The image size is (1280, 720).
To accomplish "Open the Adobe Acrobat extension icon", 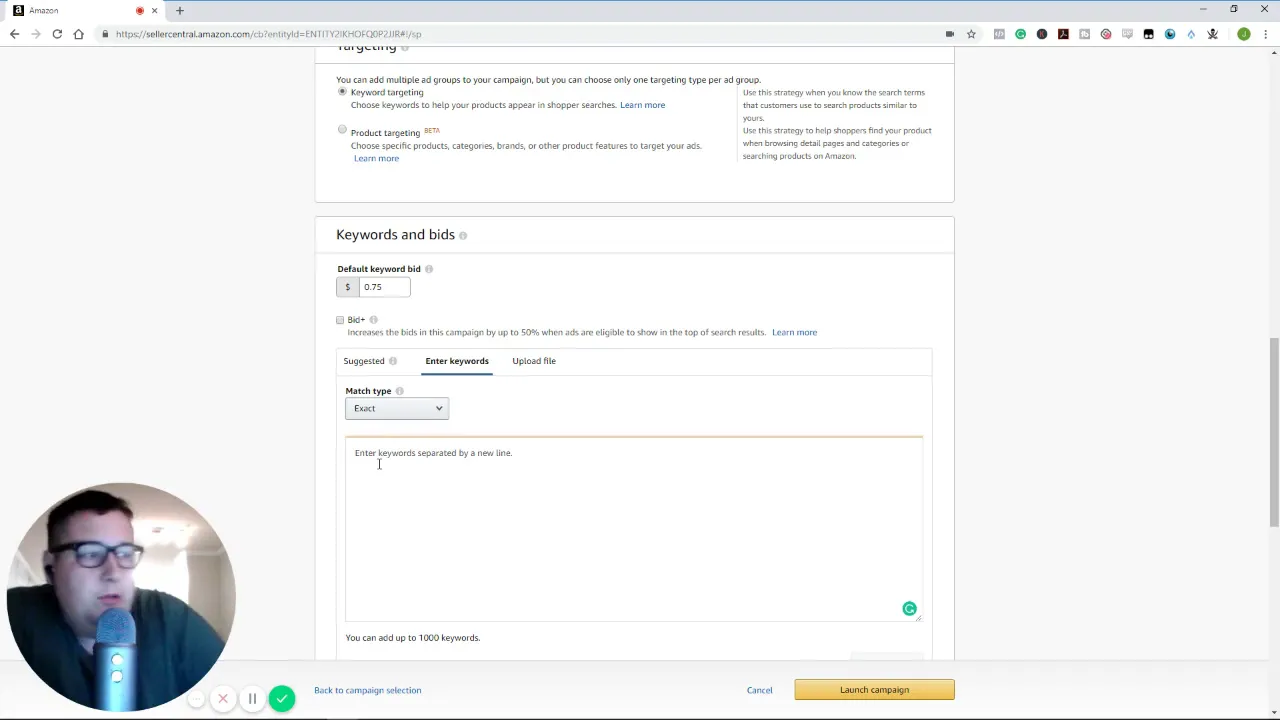I will tap(1063, 34).
